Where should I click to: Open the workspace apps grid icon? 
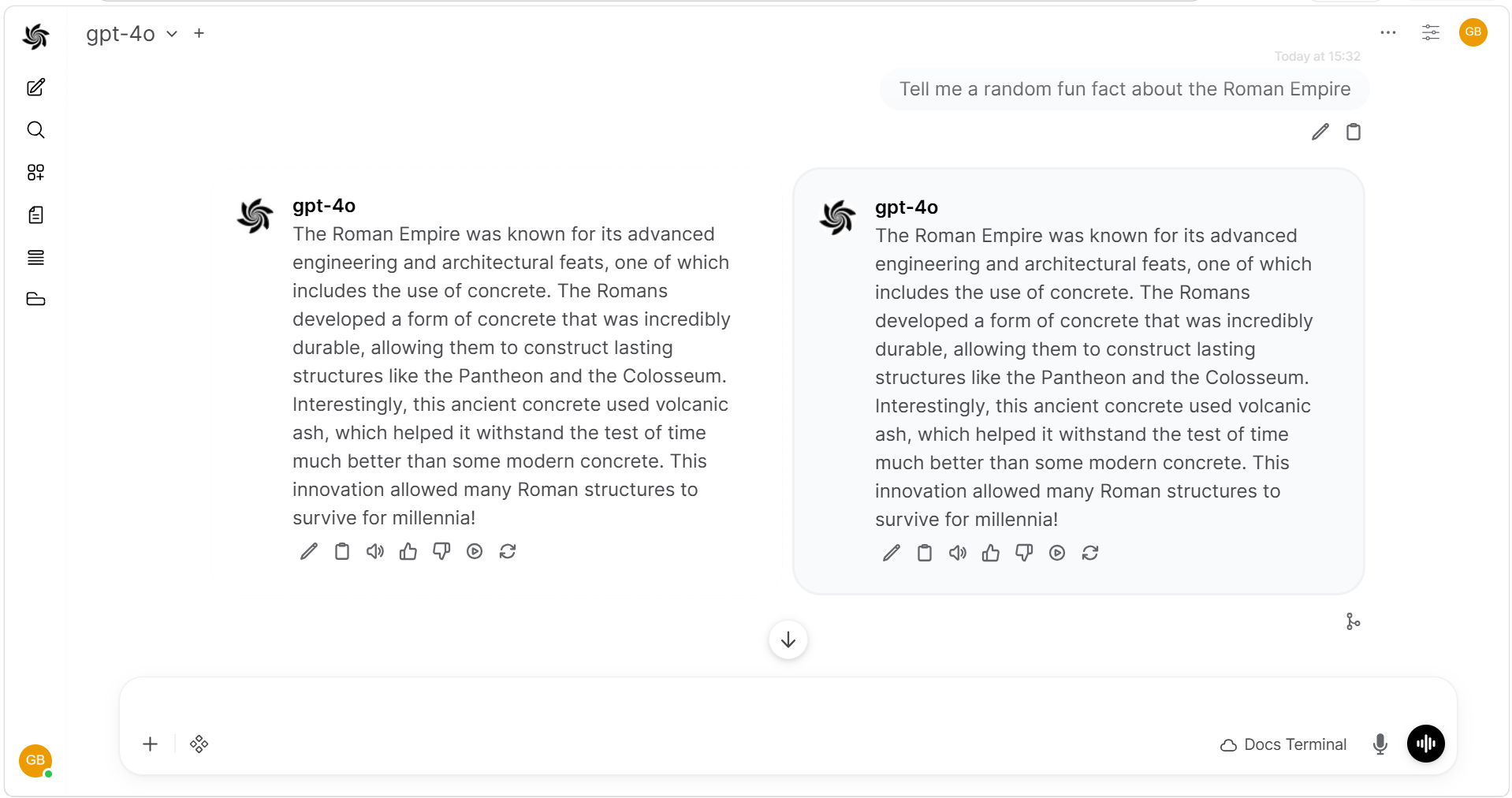tap(35, 173)
